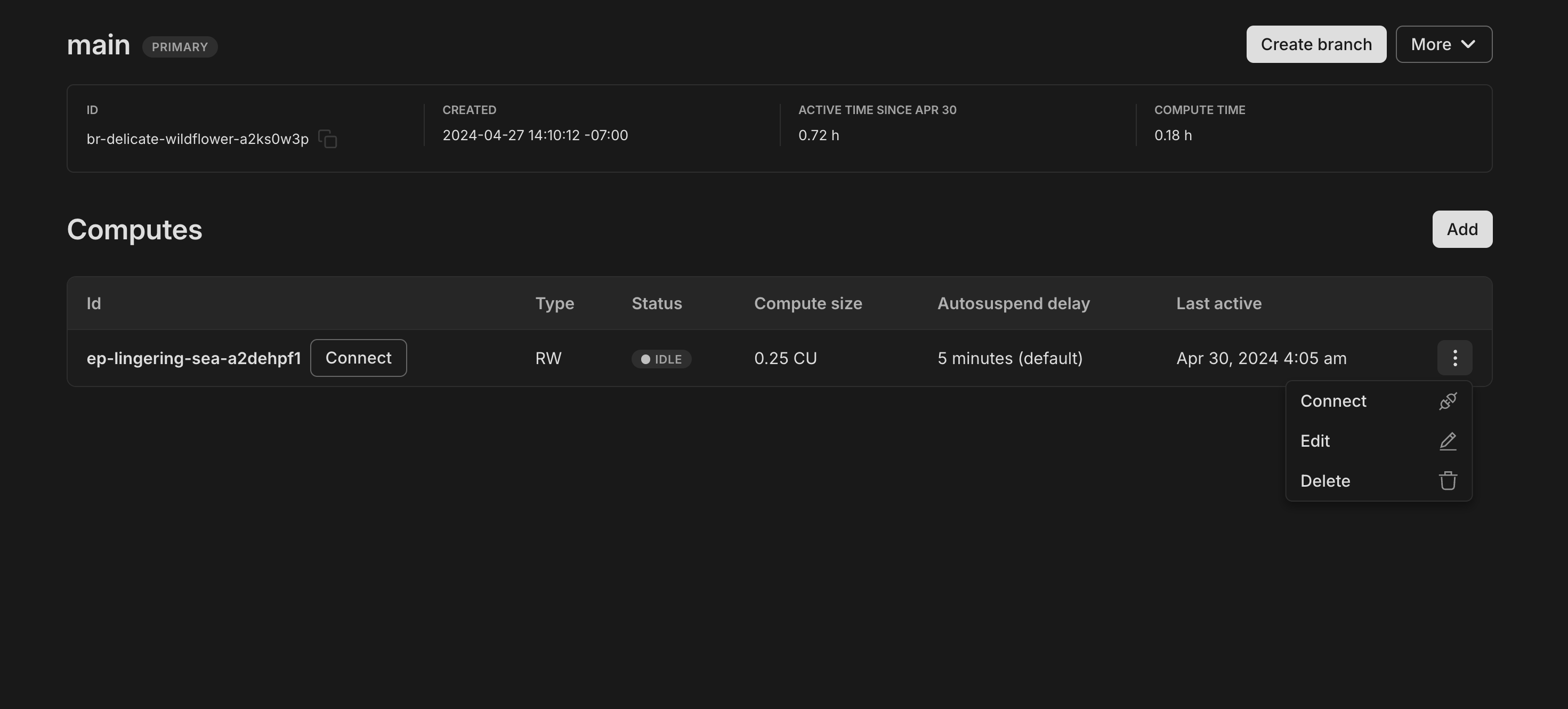This screenshot has width=1568, height=709.
Task: Click the plug icon beside Connect
Action: pyautogui.click(x=1448, y=401)
